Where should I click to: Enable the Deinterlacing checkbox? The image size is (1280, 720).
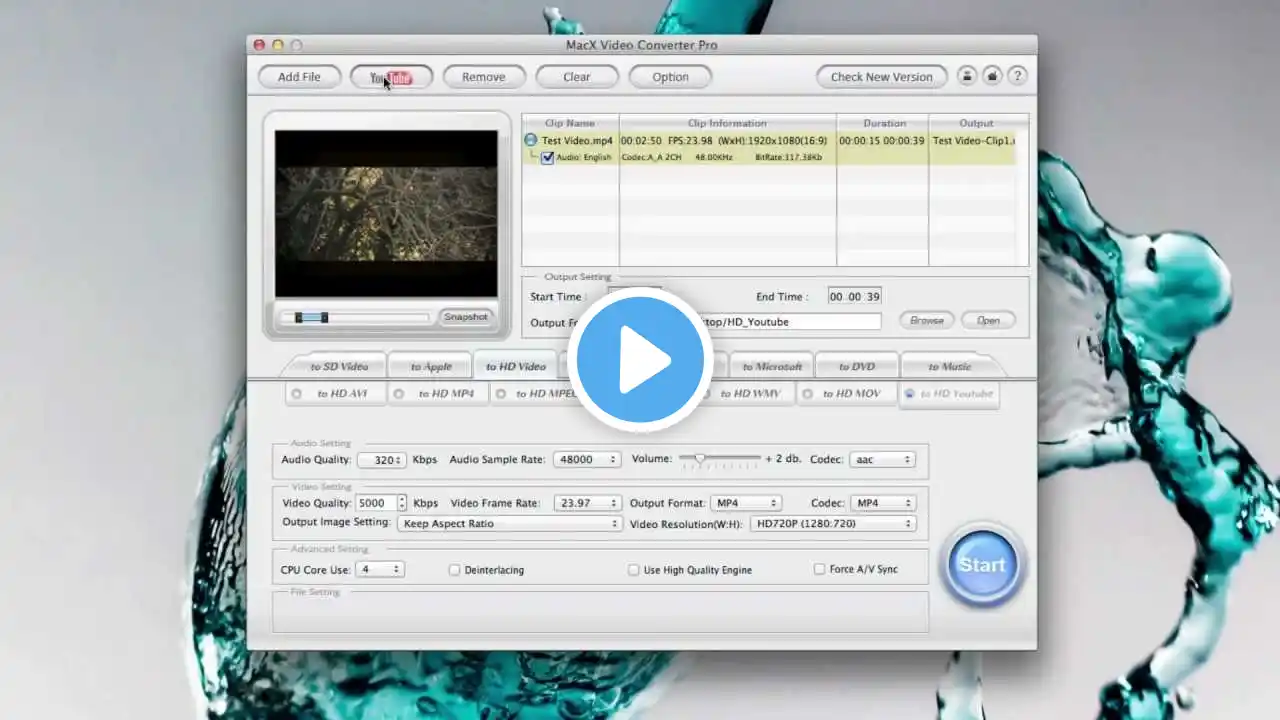click(454, 570)
